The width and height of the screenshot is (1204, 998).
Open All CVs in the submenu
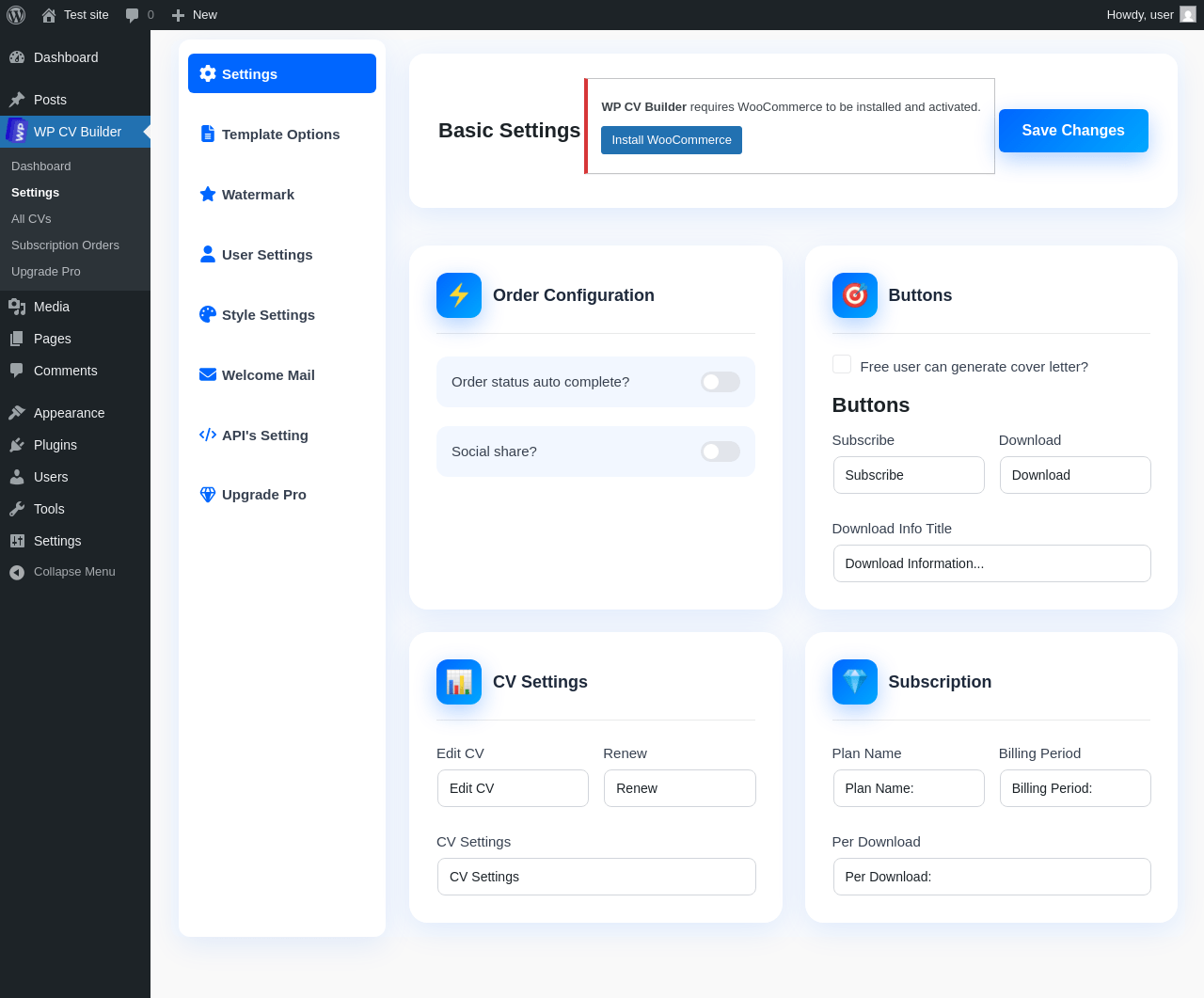[31, 218]
